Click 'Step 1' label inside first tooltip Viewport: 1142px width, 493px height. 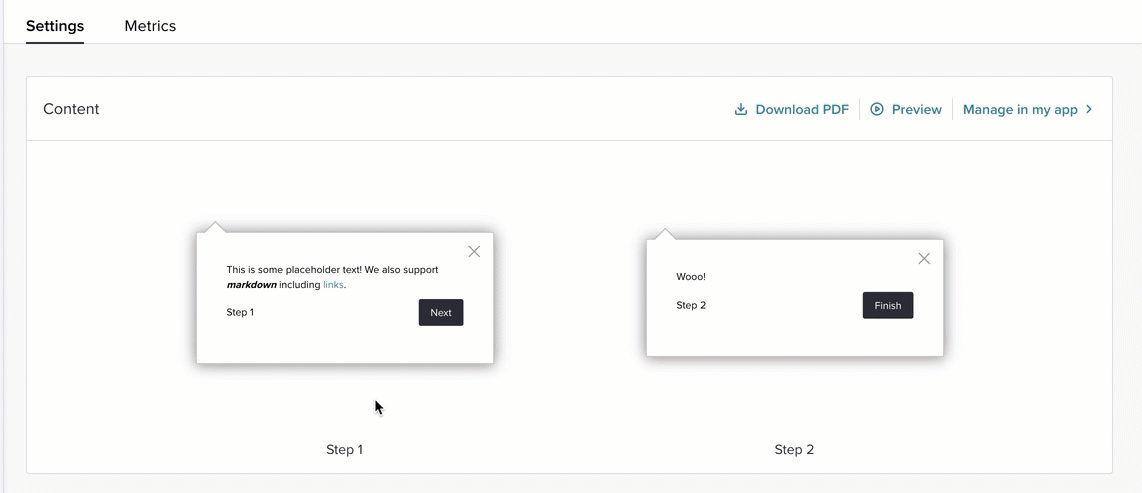click(240, 312)
